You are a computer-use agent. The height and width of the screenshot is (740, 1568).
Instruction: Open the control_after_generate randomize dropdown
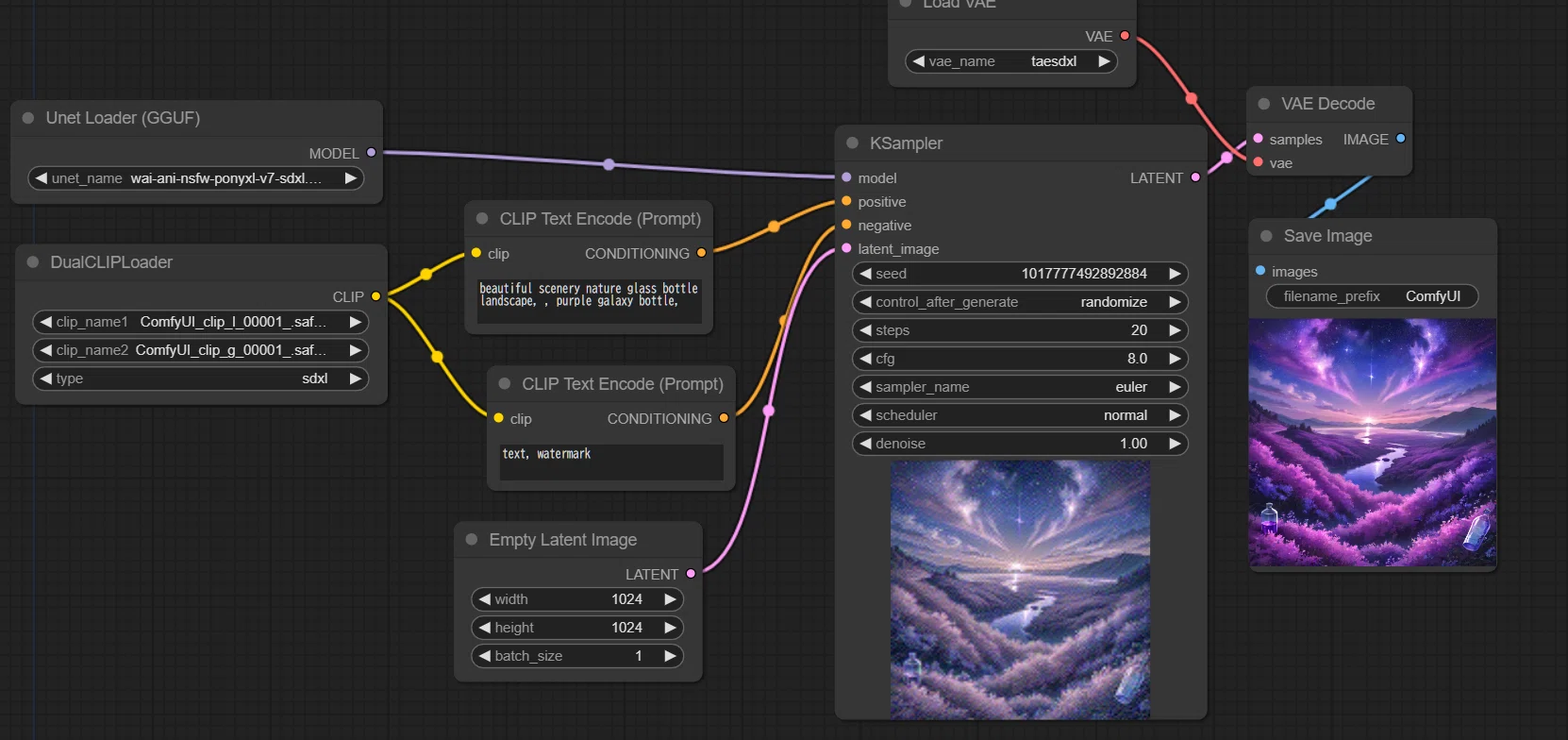pos(1020,302)
